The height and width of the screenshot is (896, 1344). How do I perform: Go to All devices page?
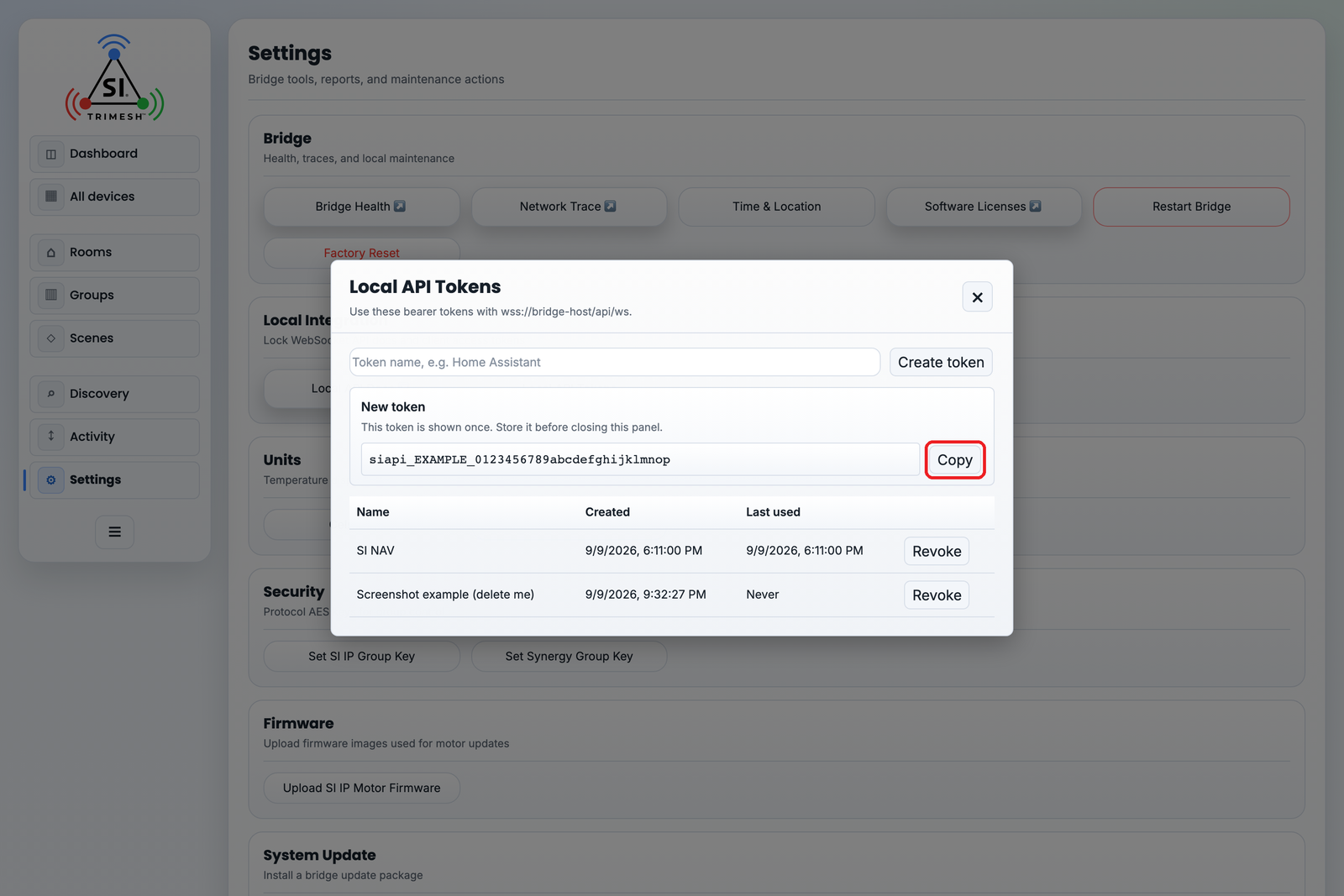pos(115,196)
